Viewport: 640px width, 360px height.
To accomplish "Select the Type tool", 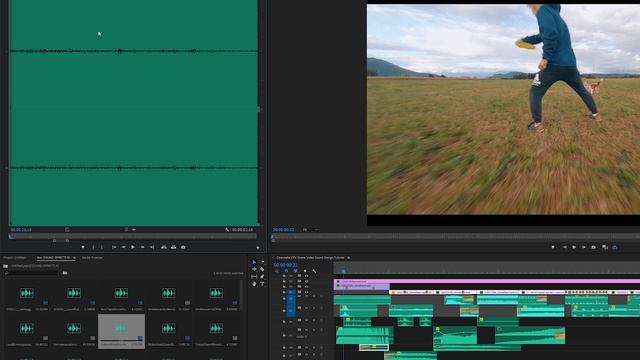I will [262, 284].
